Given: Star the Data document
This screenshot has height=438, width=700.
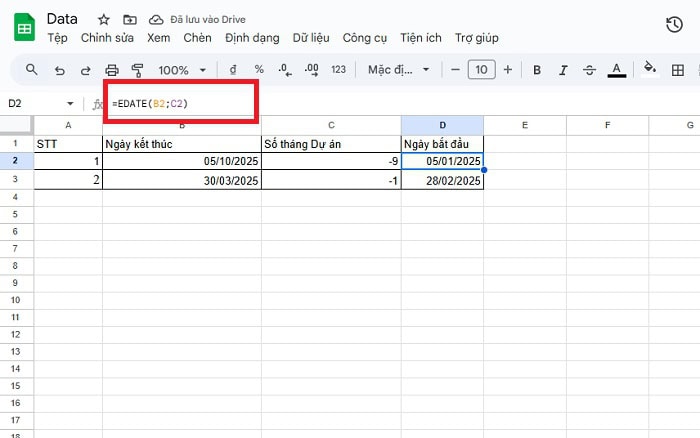Looking at the screenshot, I should pyautogui.click(x=105, y=20).
